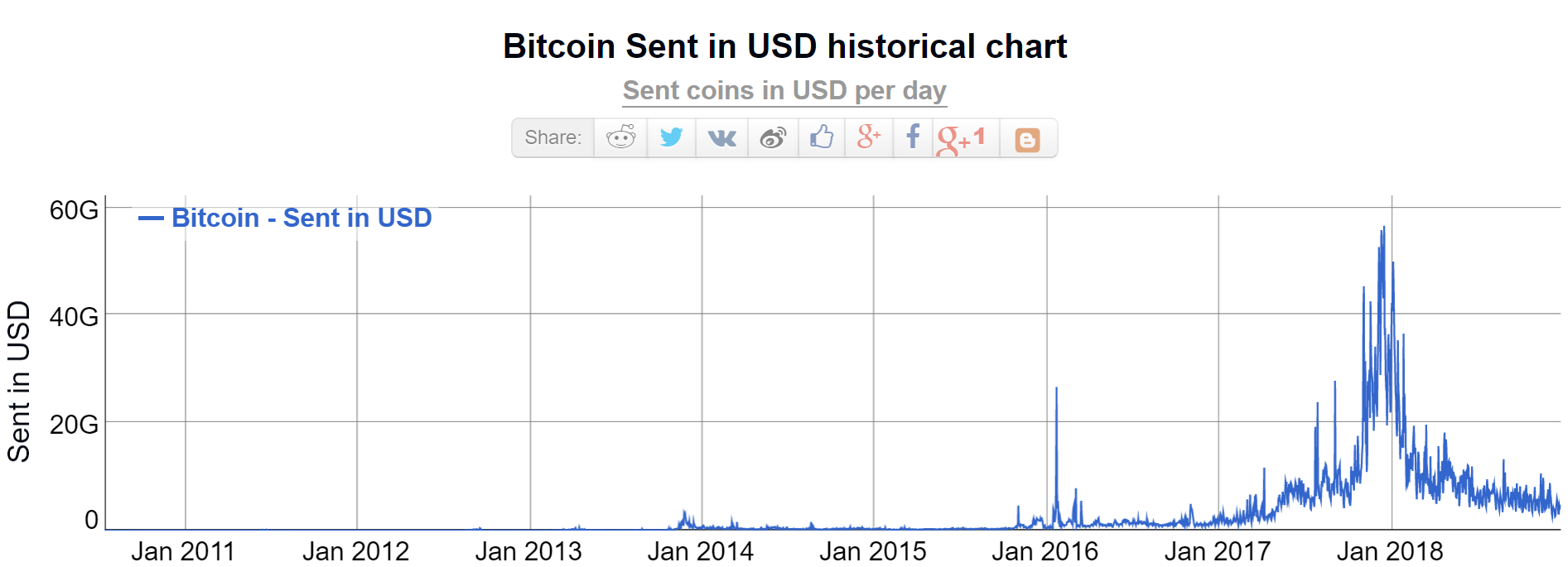Share to Blogger with orange icon
Viewport: 1568px width, 567px height.
1027,139
